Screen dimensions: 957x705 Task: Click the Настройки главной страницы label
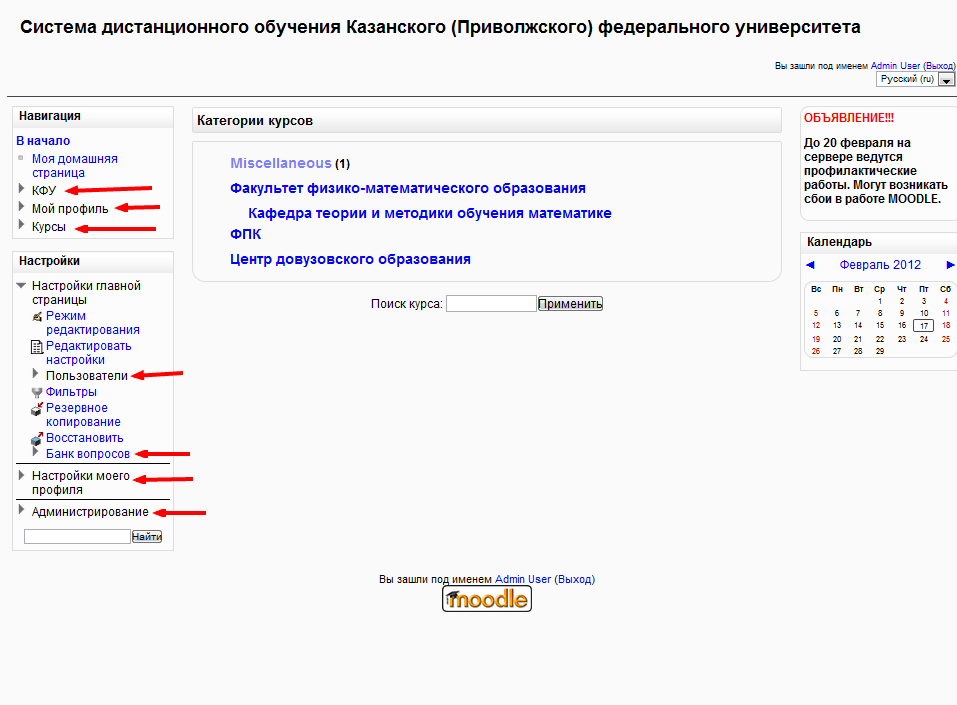[x=86, y=292]
